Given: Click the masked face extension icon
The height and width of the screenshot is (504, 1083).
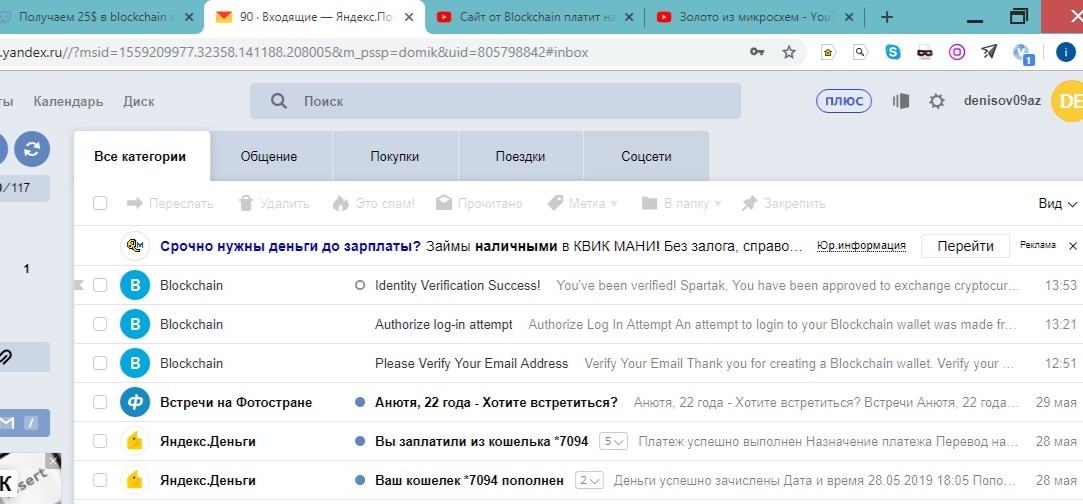Looking at the screenshot, I should pos(925,52).
